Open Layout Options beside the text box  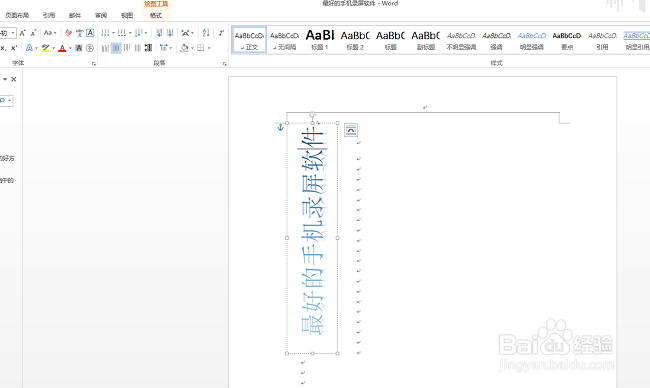351,130
